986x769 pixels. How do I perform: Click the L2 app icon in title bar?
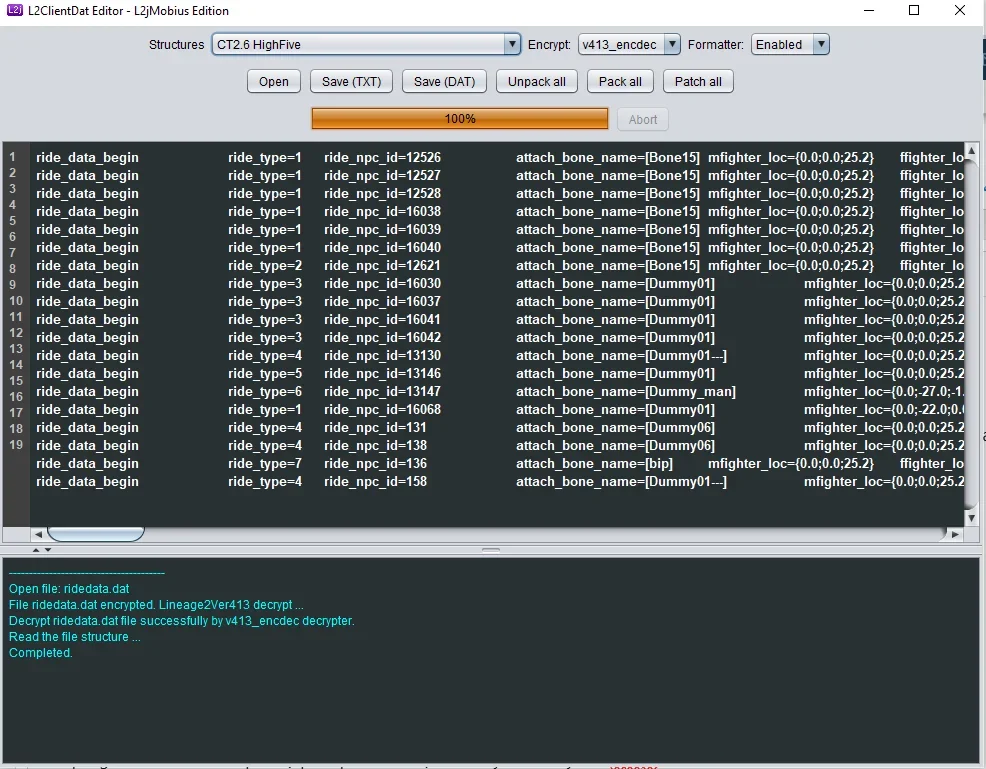click(14, 10)
